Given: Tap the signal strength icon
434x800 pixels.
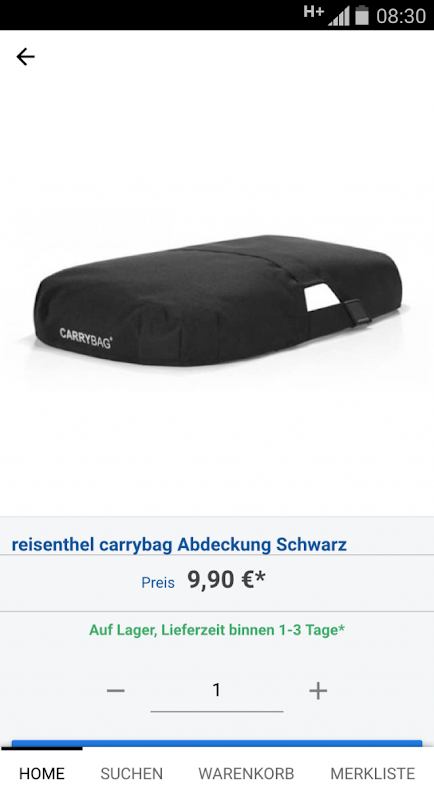Looking at the screenshot, I should 339,16.
